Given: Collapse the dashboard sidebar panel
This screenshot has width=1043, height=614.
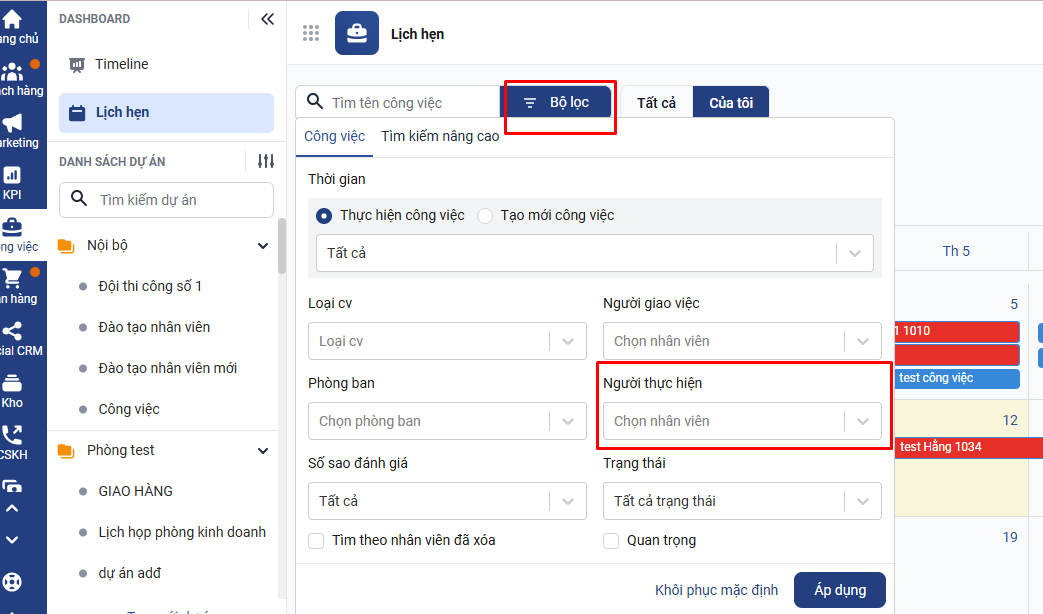Looking at the screenshot, I should 267,19.
